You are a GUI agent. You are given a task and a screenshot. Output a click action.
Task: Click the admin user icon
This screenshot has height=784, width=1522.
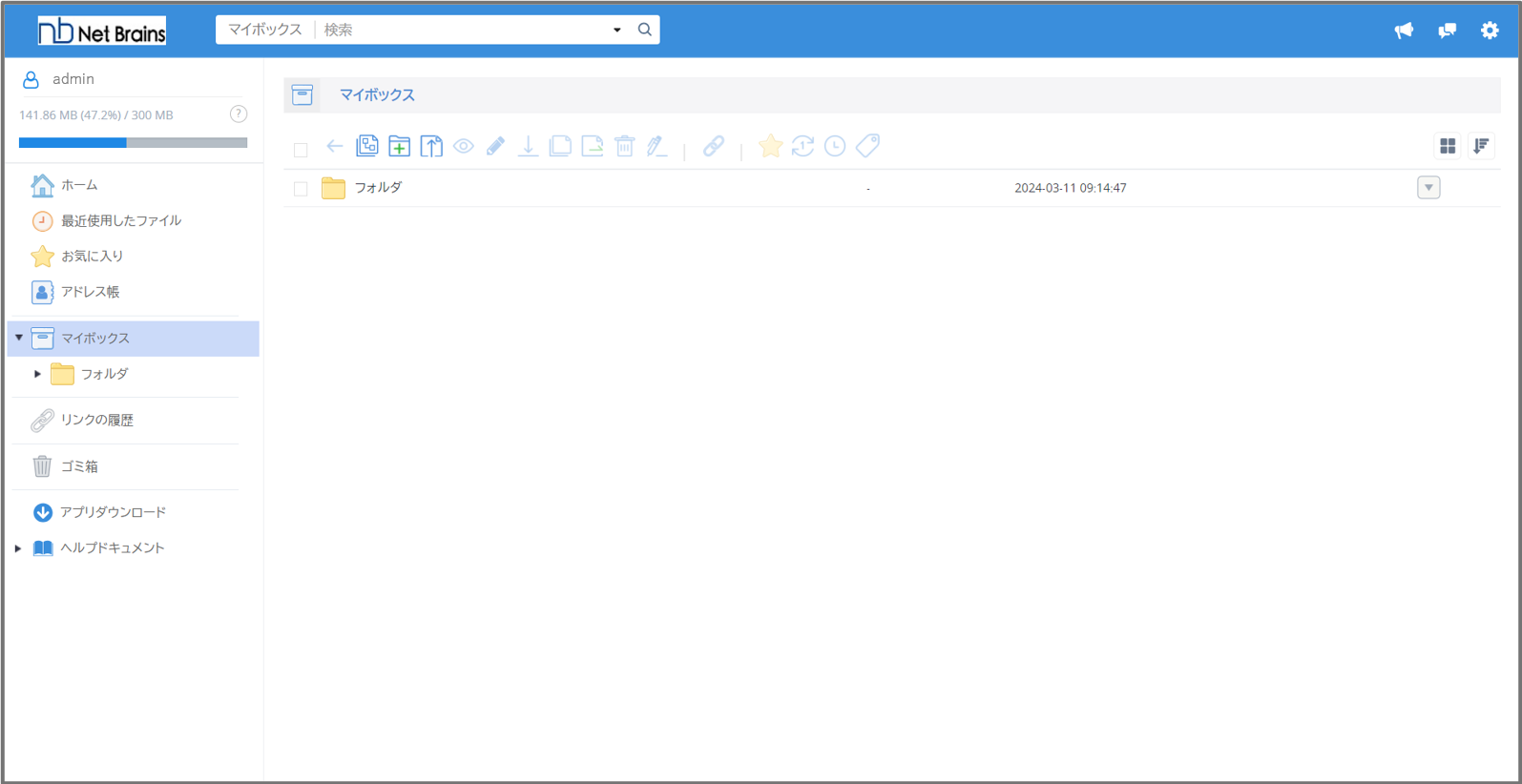[x=31, y=79]
